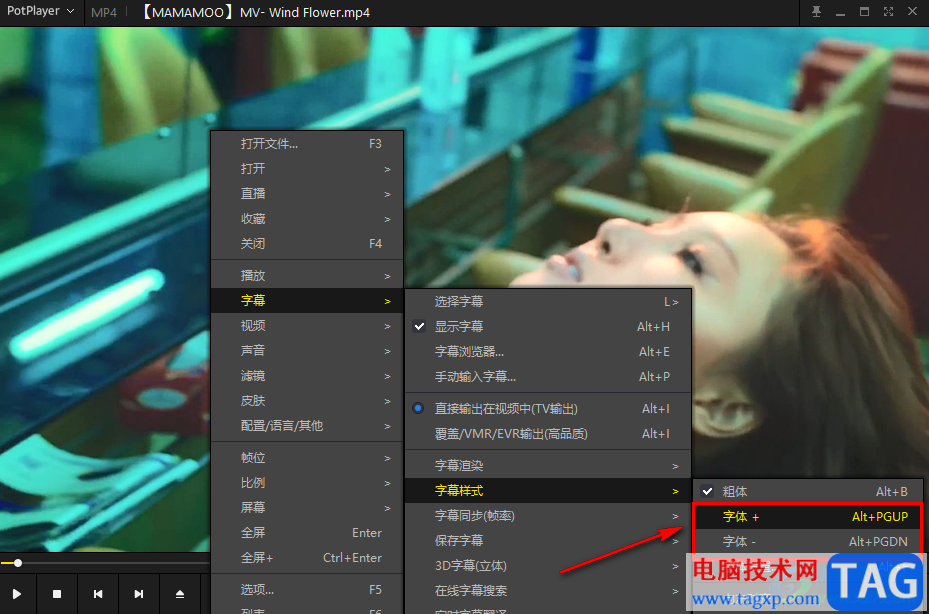Open the 比例 submenu
The width and height of the screenshot is (929, 614).
(x=307, y=482)
